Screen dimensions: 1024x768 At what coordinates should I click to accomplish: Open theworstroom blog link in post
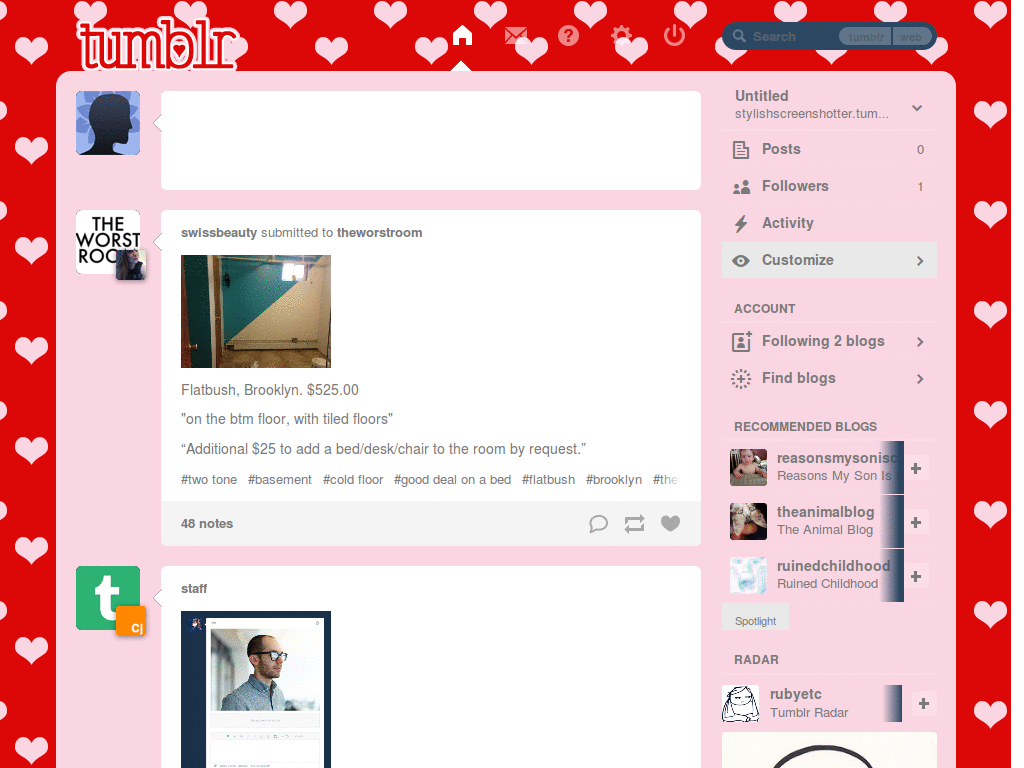[379, 233]
